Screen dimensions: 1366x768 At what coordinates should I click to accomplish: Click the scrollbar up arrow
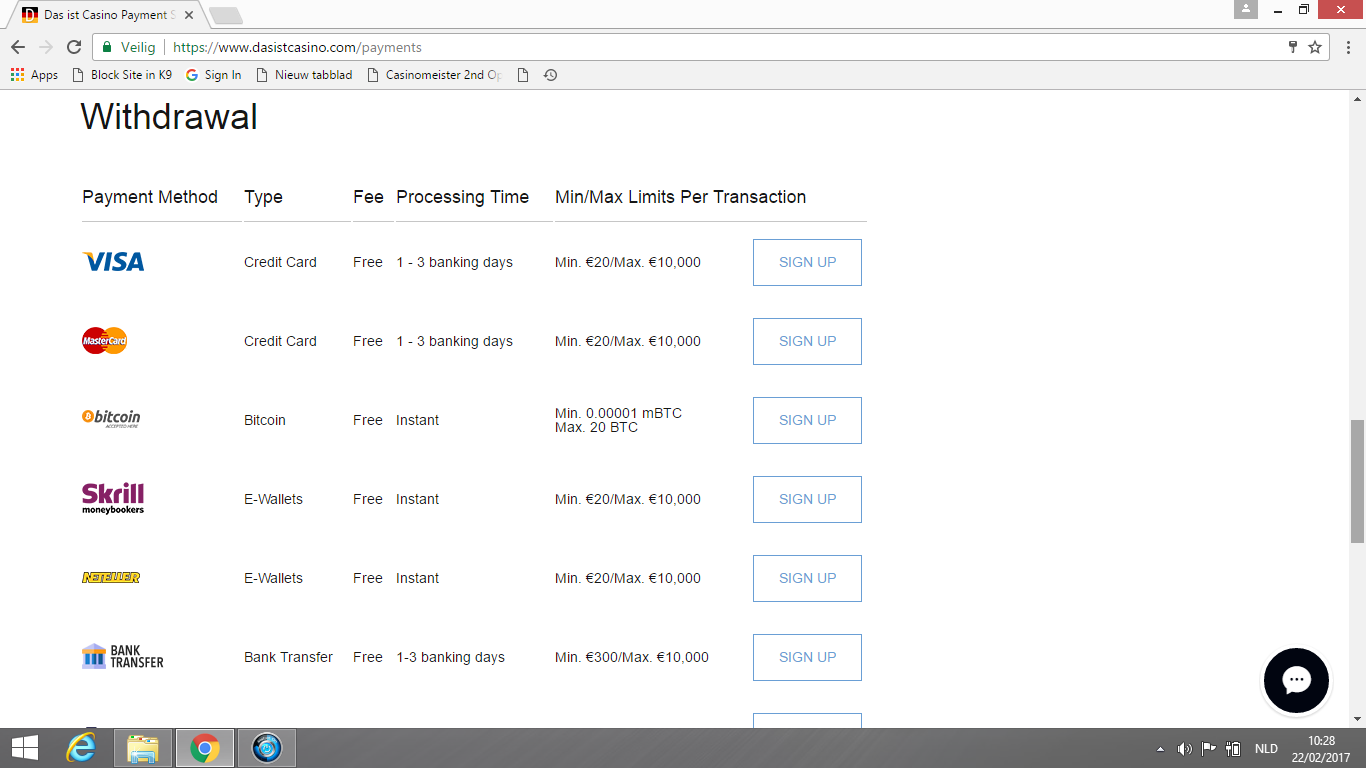(x=1357, y=99)
